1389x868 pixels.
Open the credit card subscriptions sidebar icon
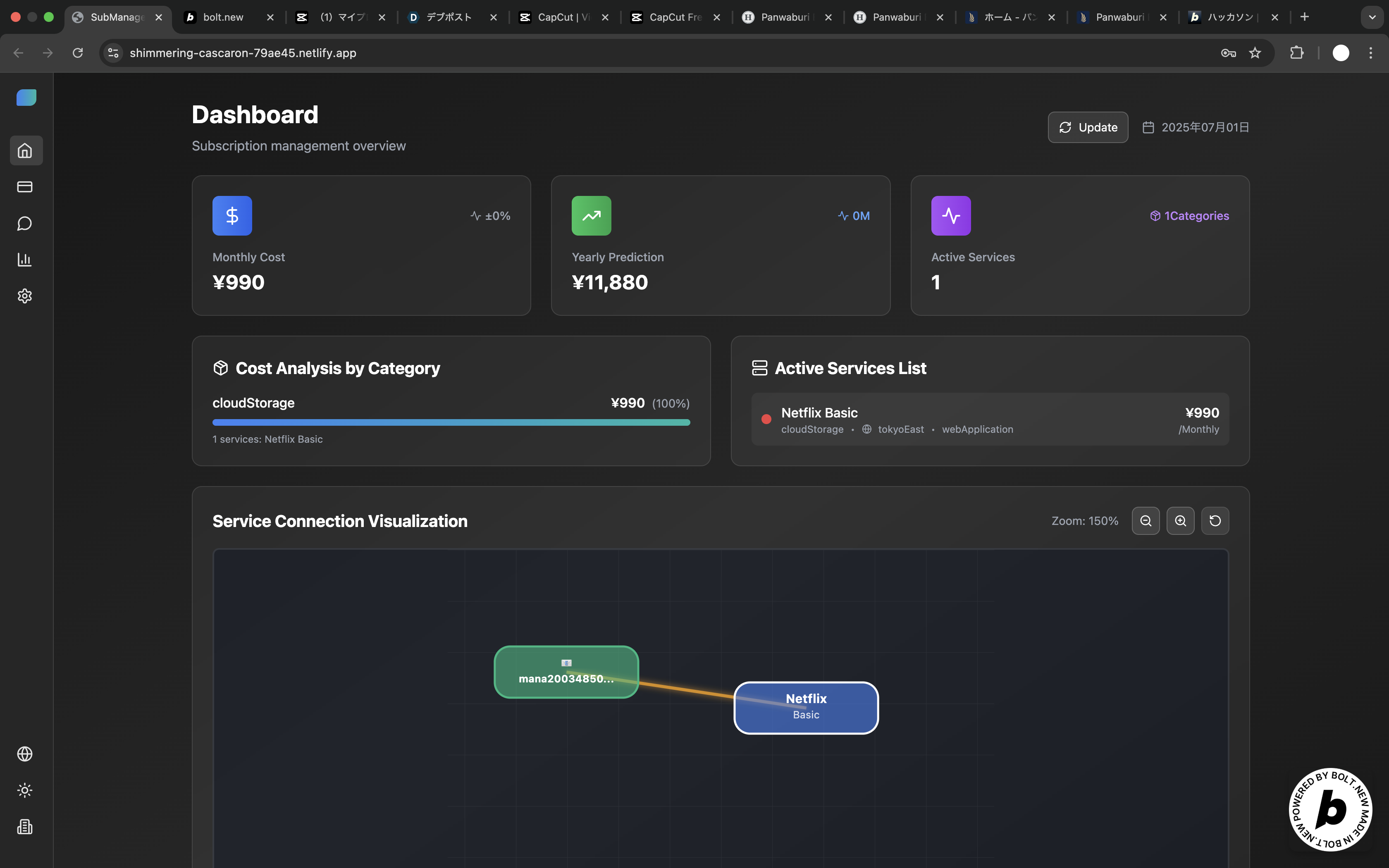coord(25,186)
